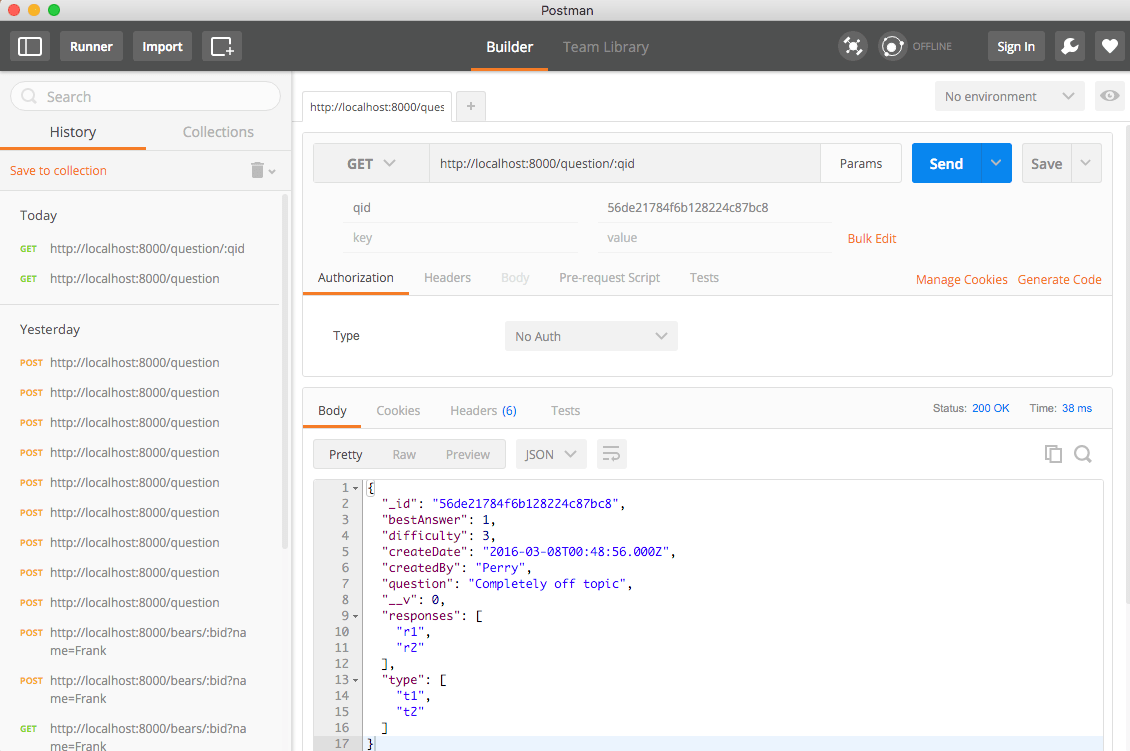Expand the No environment dropdown

tap(1009, 96)
